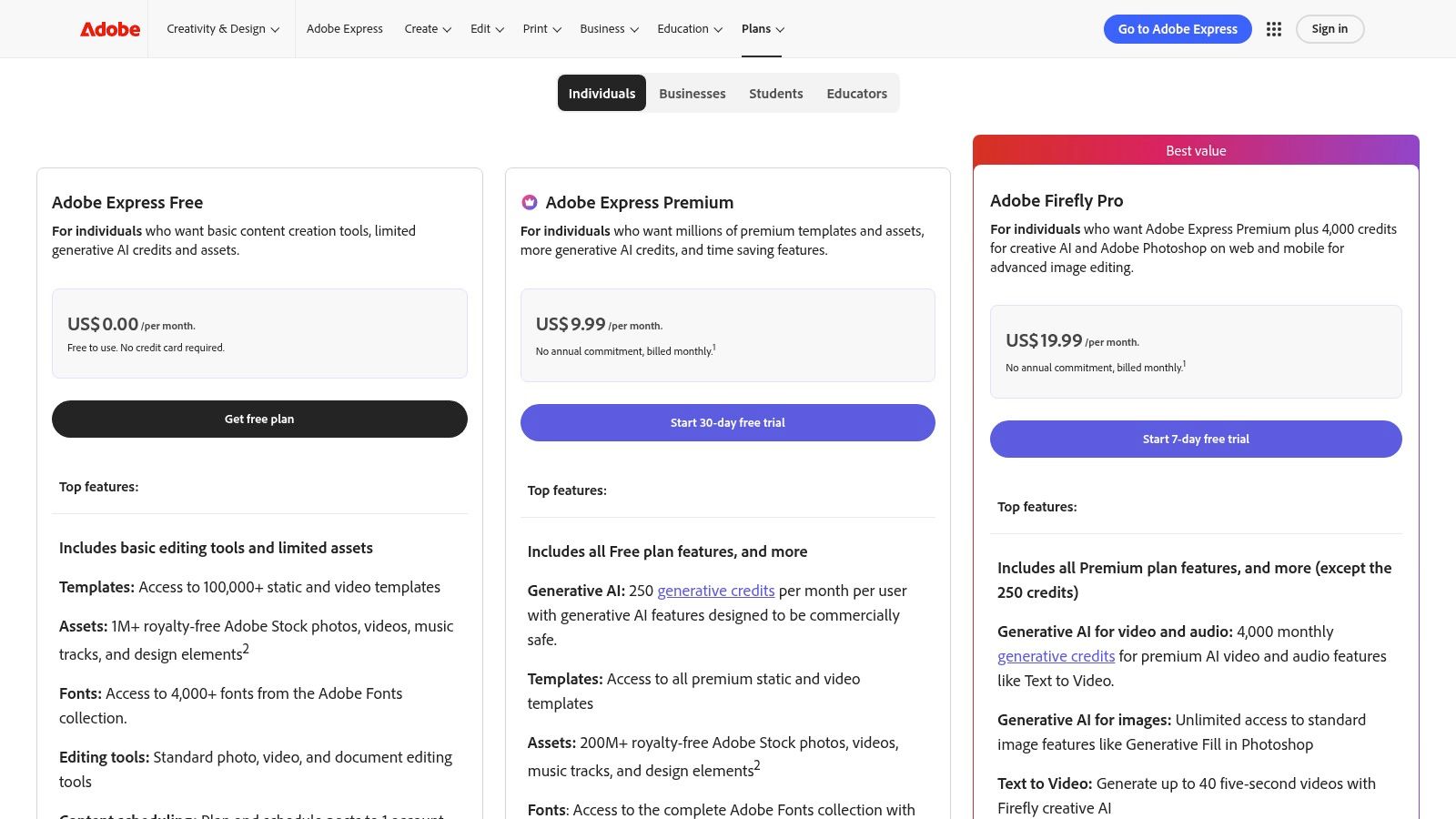Switch to the Students tab
The width and height of the screenshot is (1456, 819).
pyautogui.click(x=775, y=93)
